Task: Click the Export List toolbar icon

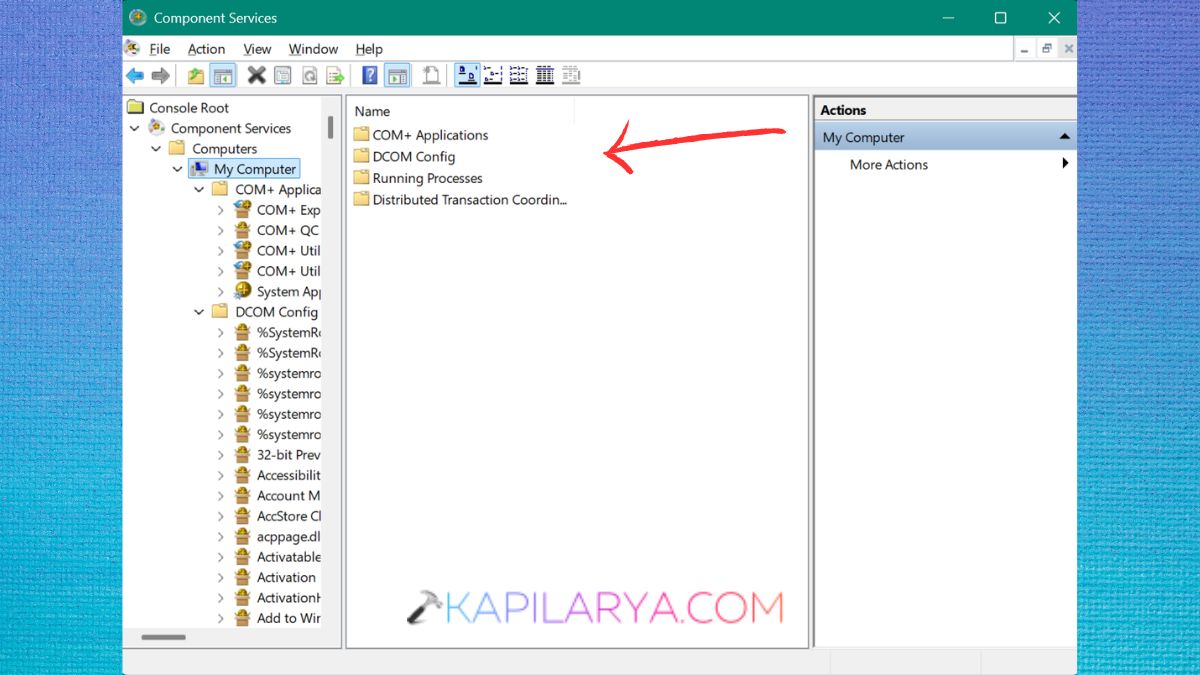Action: click(x=335, y=76)
